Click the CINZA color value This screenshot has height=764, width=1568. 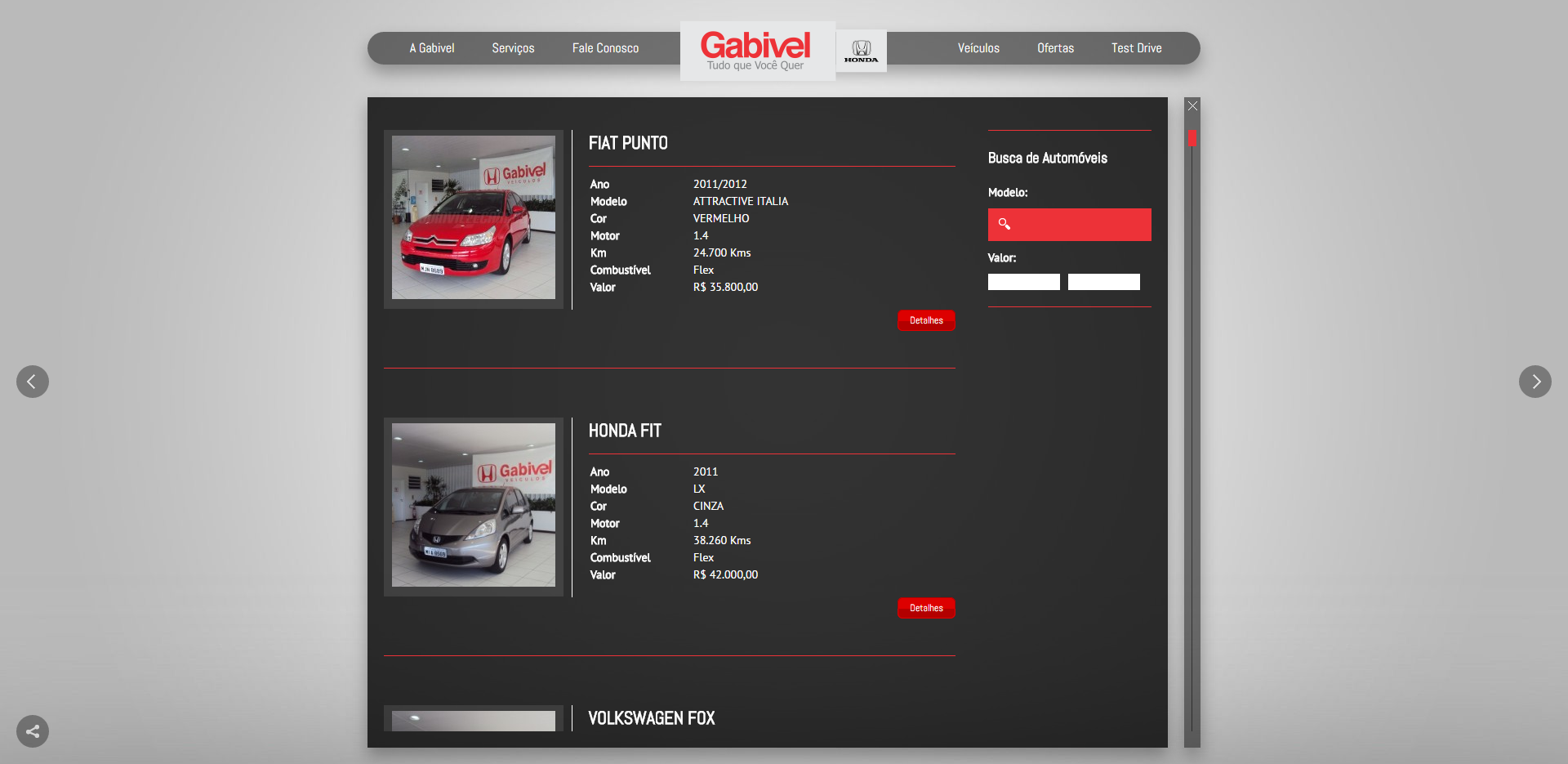(x=708, y=506)
